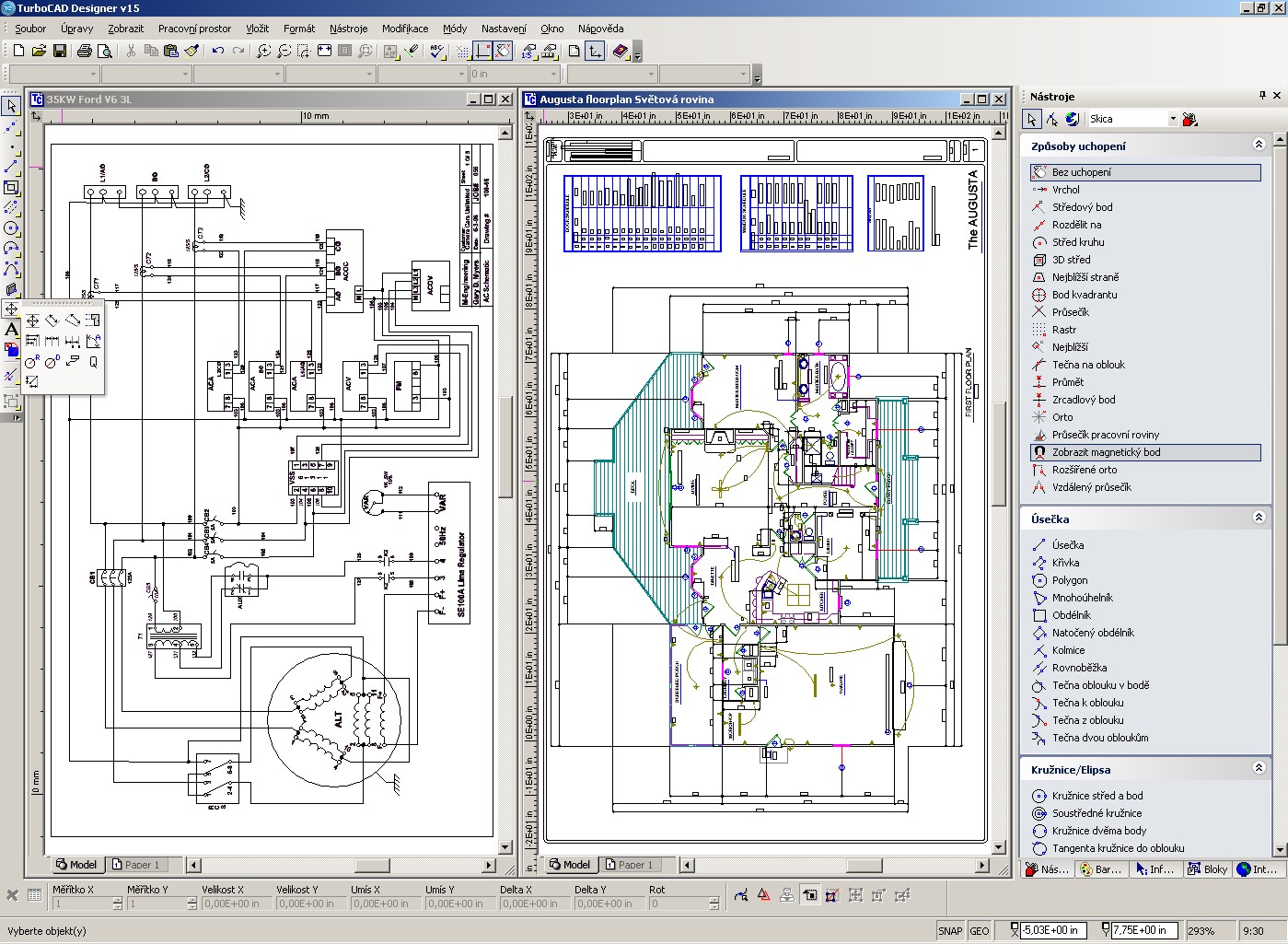Click the Zoom out magnifier icon
1288x944 pixels.
tap(284, 51)
